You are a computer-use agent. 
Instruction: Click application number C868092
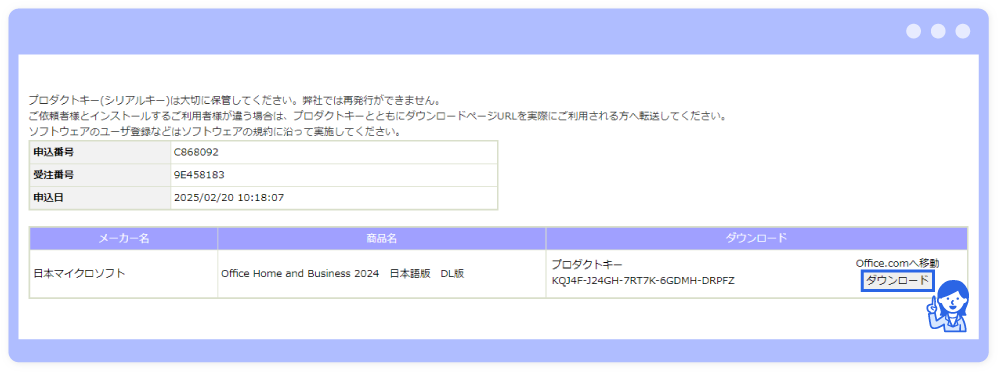pos(196,153)
